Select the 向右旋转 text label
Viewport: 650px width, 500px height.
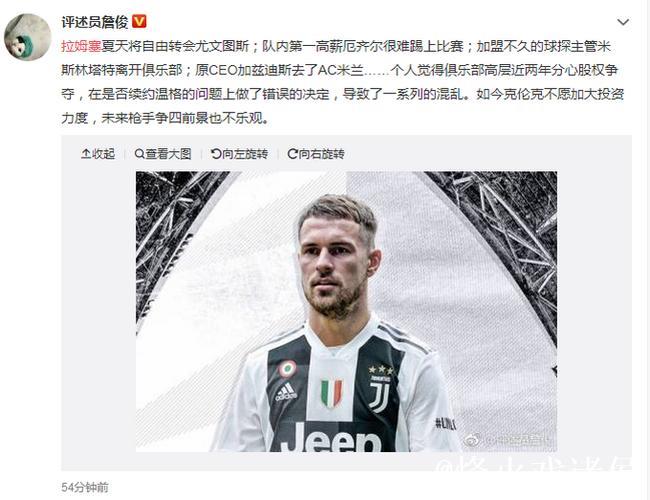[x=322, y=154]
